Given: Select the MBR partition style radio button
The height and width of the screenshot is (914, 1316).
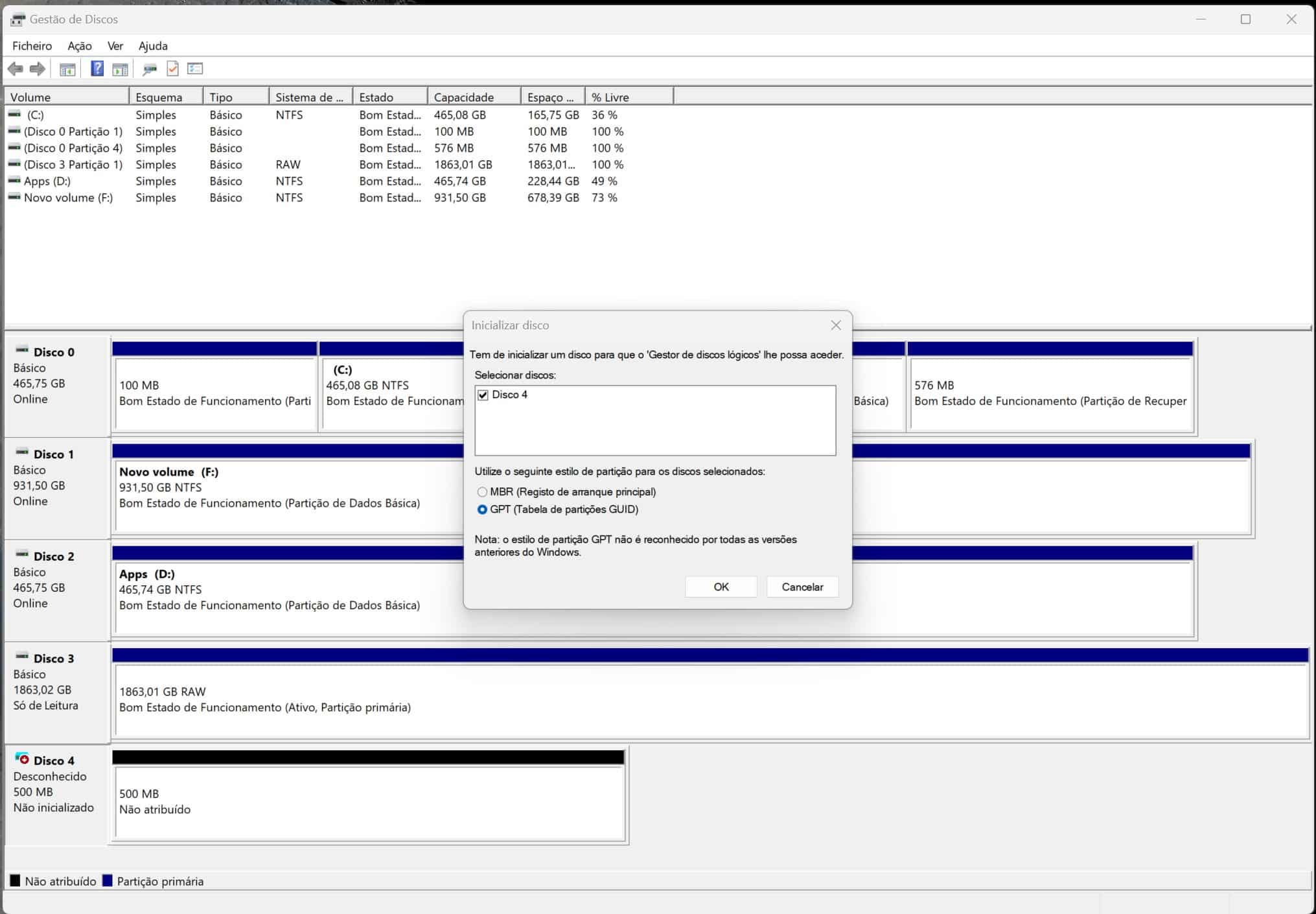Looking at the screenshot, I should point(482,492).
